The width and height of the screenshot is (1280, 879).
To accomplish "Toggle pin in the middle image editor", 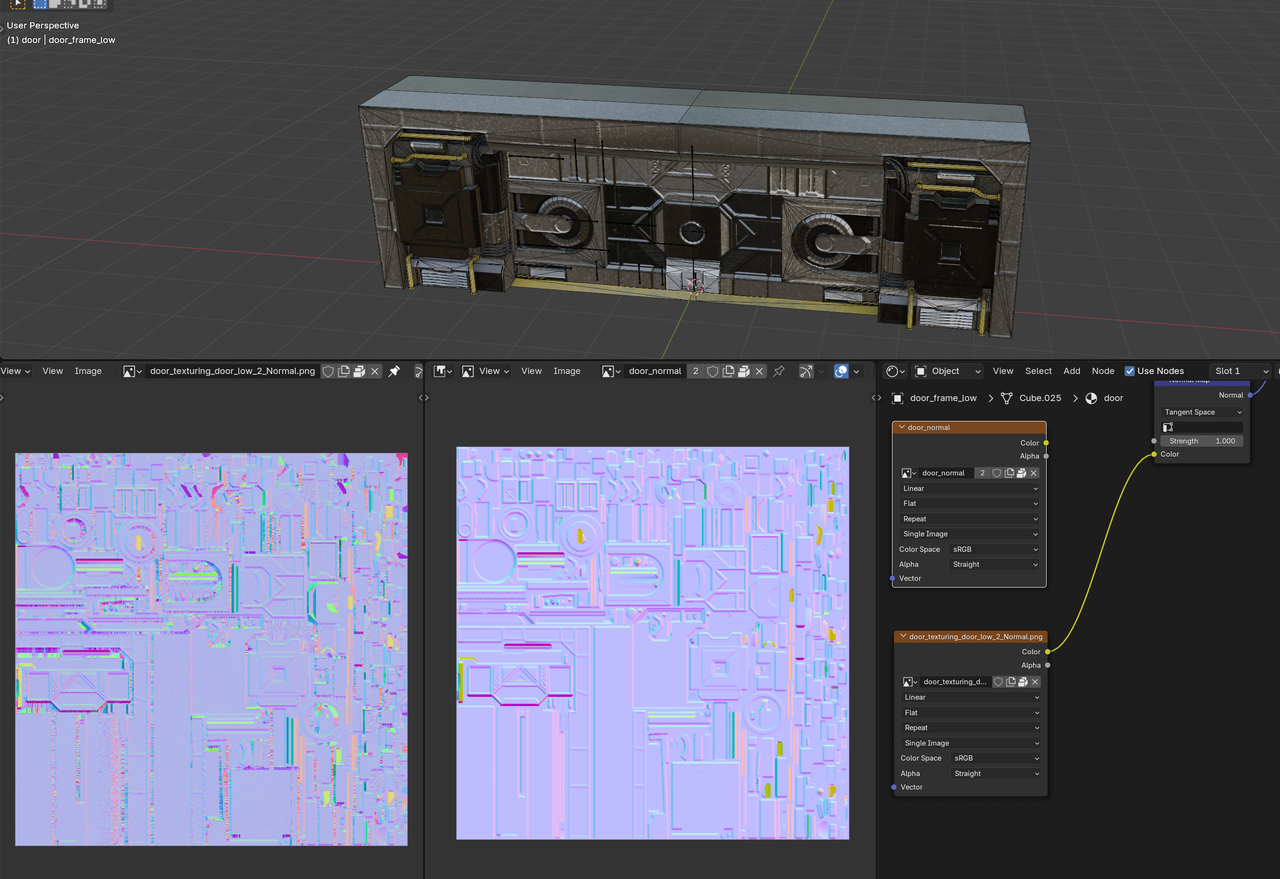I will click(778, 371).
